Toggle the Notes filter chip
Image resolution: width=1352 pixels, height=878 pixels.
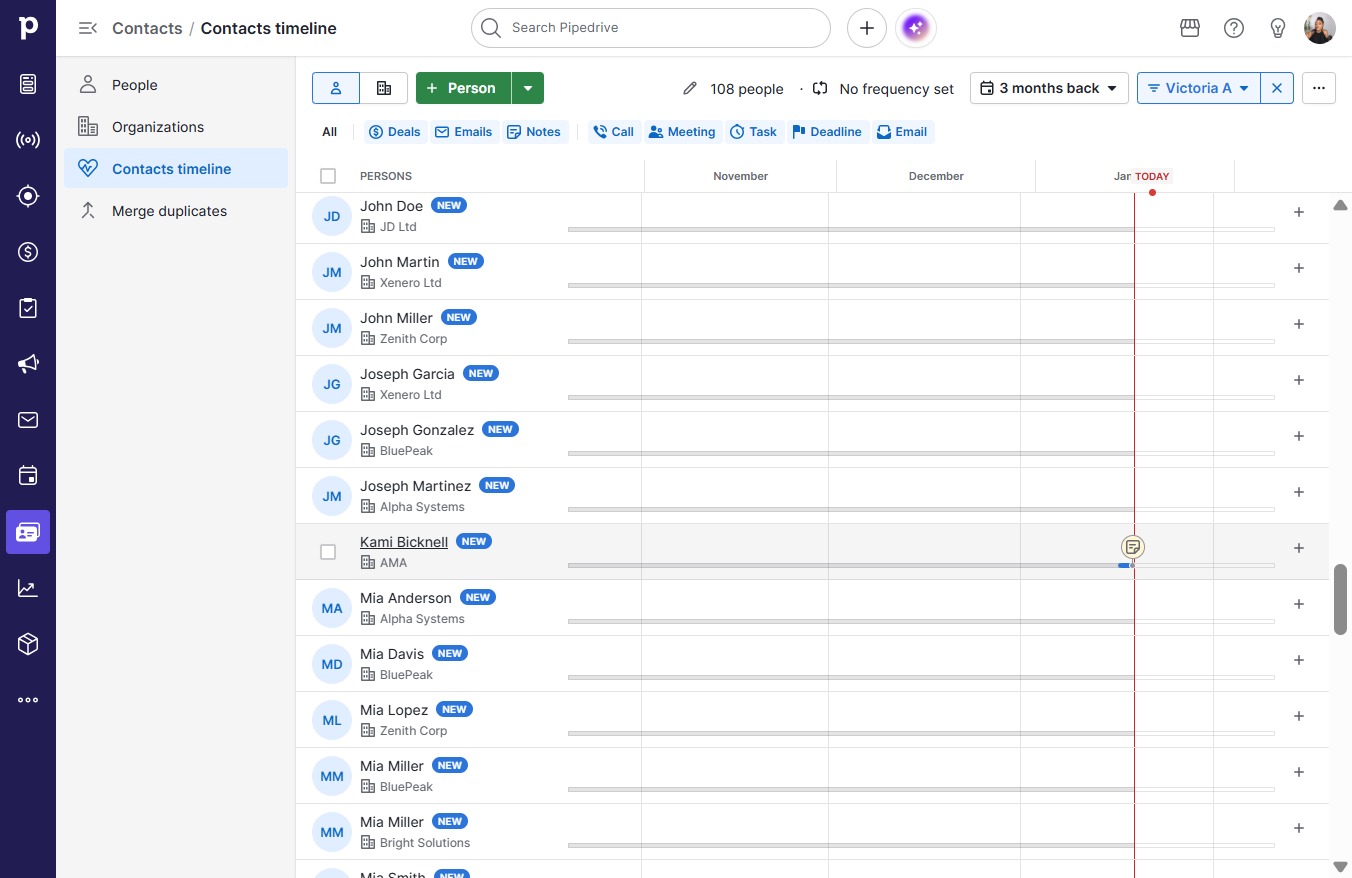(x=534, y=132)
